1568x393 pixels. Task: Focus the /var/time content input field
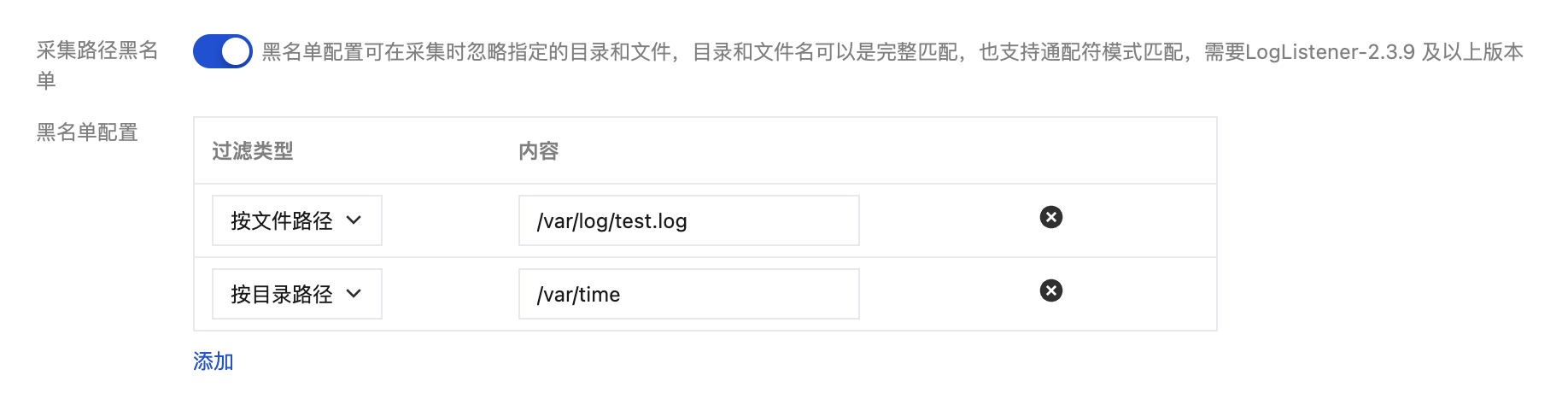(x=688, y=294)
